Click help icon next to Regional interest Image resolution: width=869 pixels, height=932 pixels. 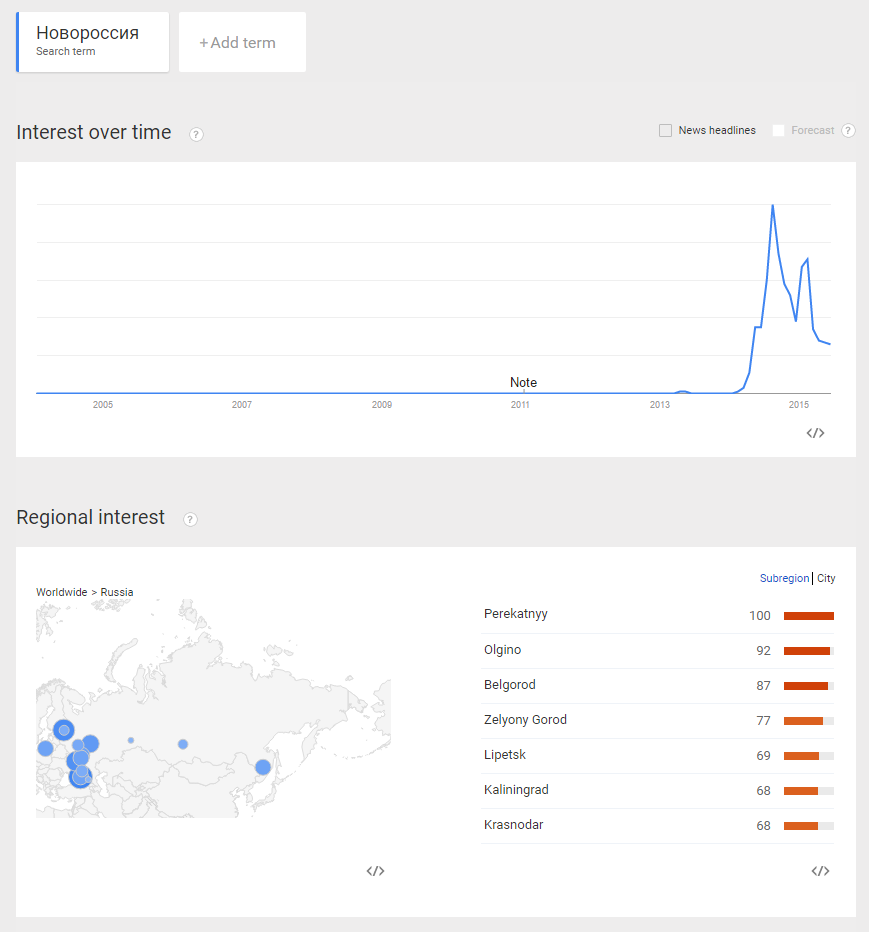click(x=190, y=519)
